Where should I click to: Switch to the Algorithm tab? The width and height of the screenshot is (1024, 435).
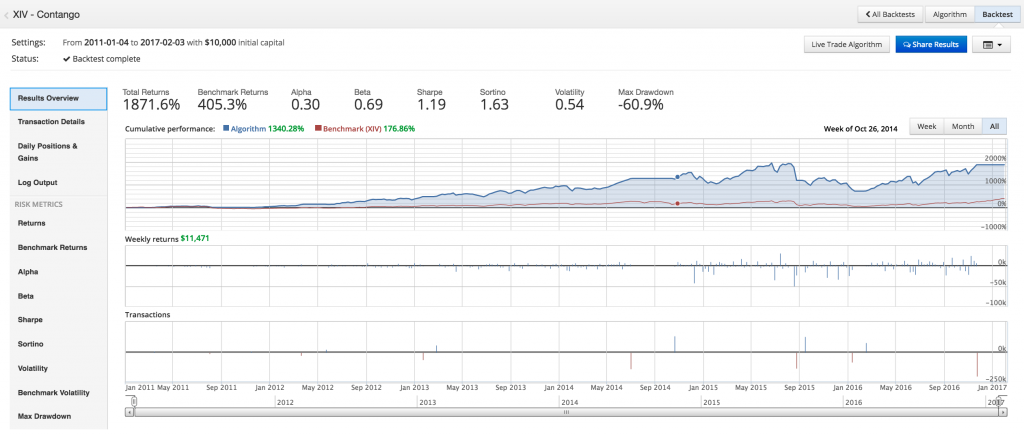click(949, 15)
